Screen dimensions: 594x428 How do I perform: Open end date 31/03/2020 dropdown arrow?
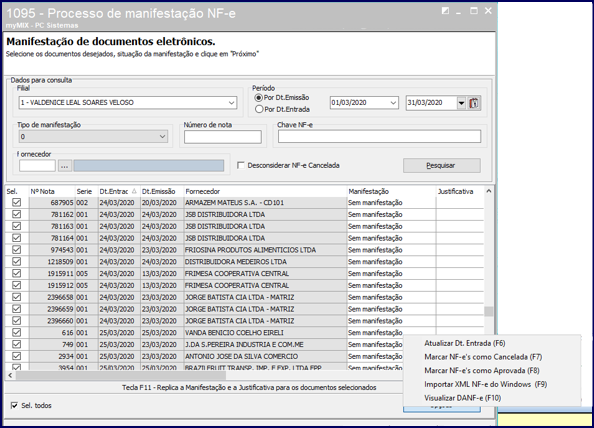[x=461, y=103]
